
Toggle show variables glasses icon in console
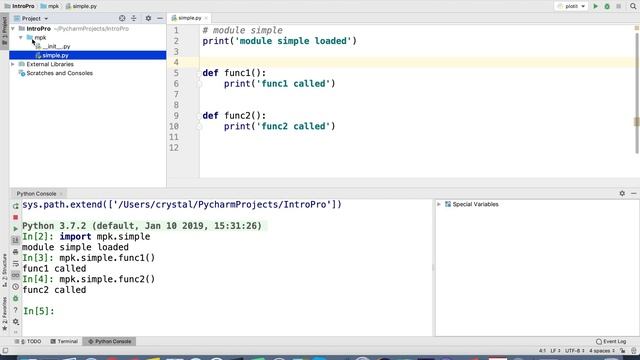(16, 276)
